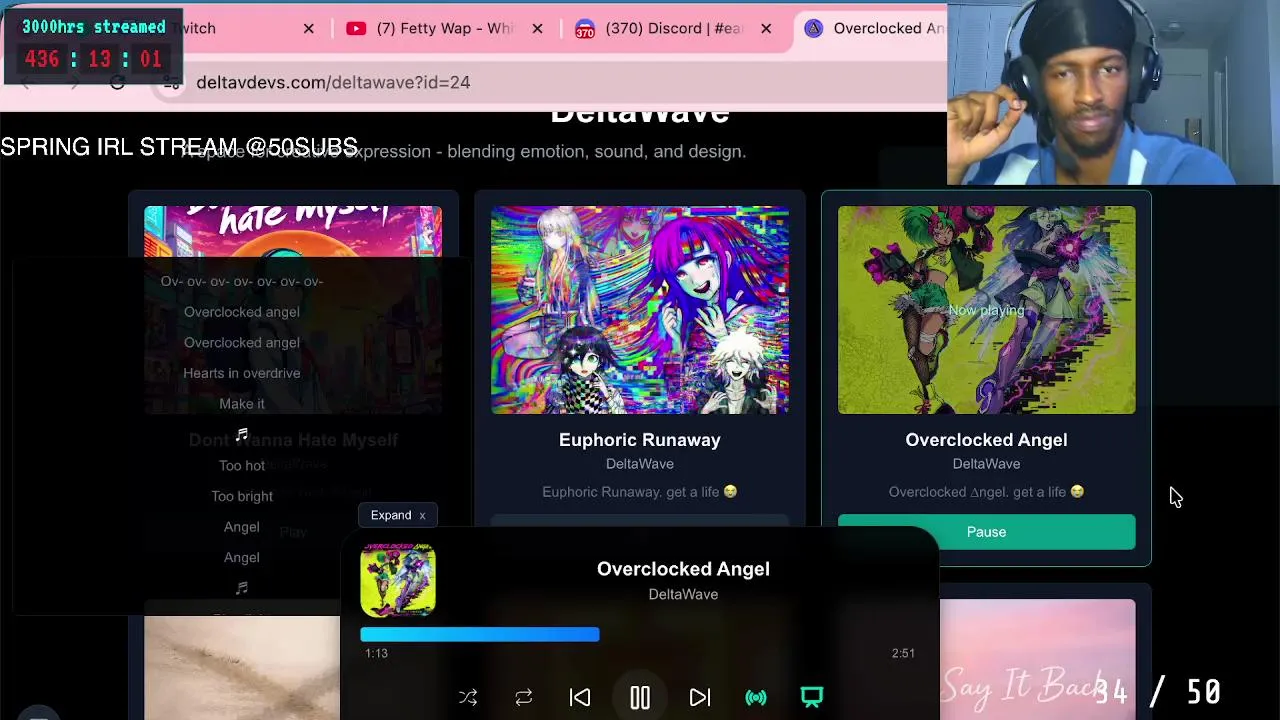Click the green Pause button on Overclocked Angel card

tap(986, 532)
